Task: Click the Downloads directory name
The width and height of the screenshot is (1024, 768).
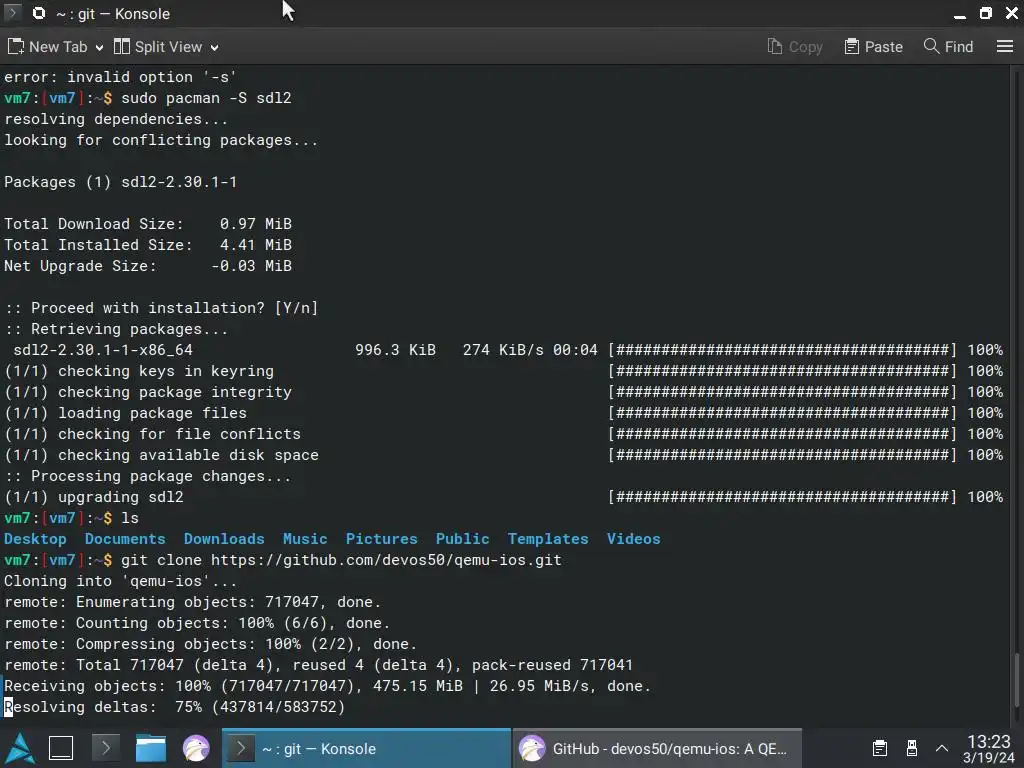Action: pos(224,539)
